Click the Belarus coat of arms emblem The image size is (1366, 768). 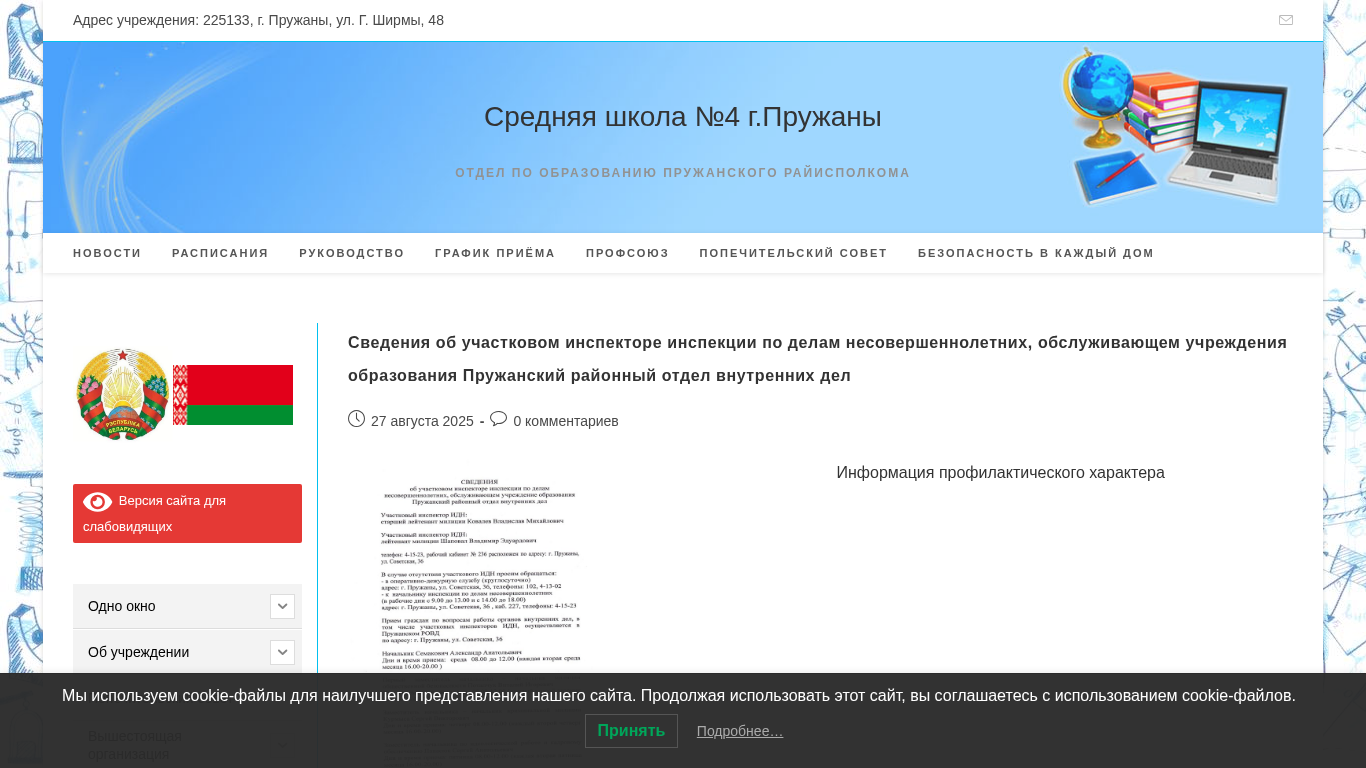122,394
